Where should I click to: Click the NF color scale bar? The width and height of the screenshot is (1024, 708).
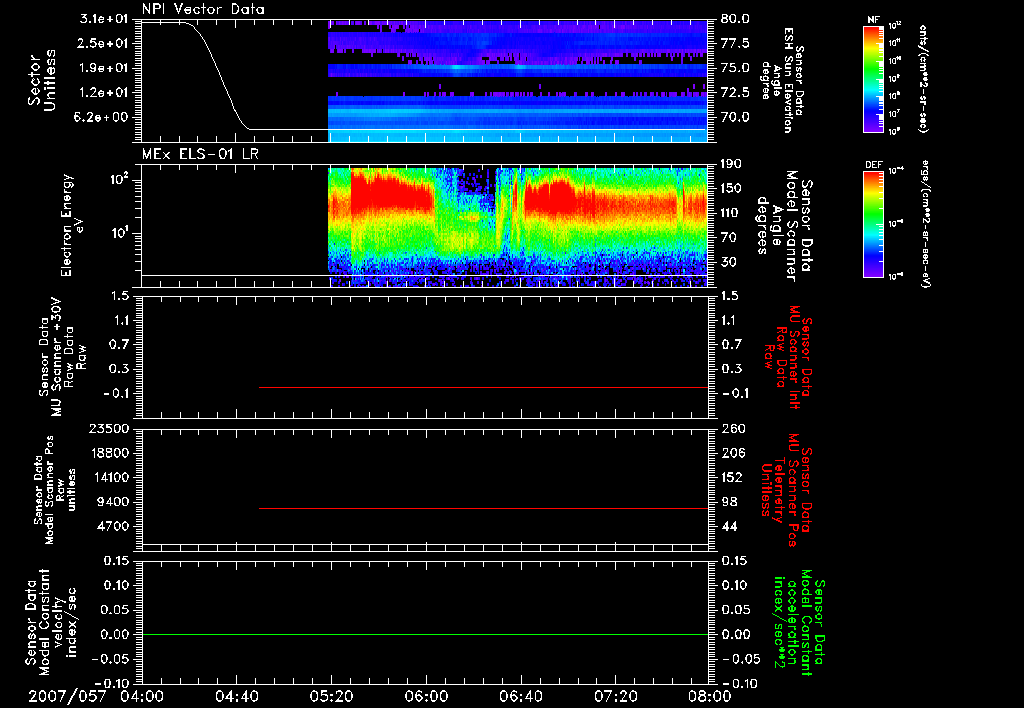click(x=873, y=79)
